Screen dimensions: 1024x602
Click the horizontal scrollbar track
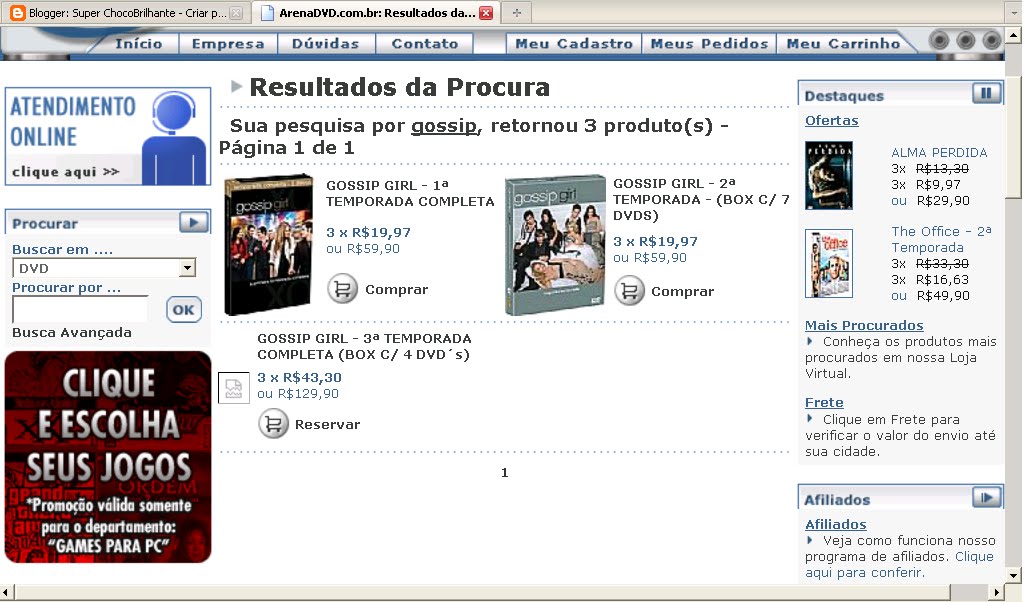pos(970,592)
